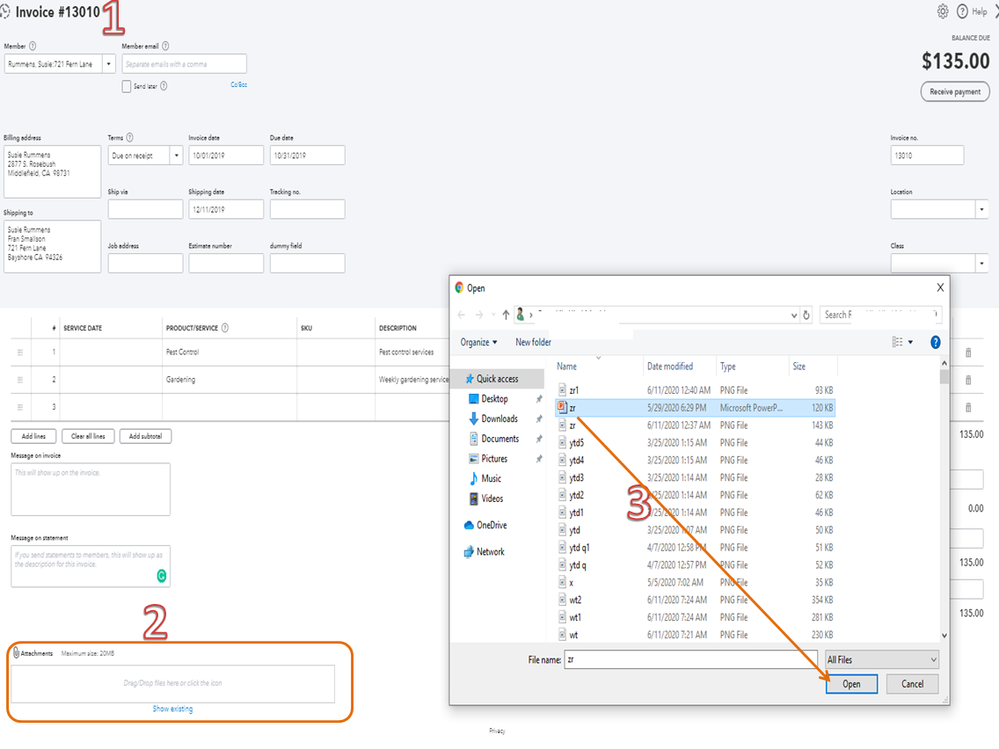
Task: Click the Show existing link
Action: (x=173, y=708)
